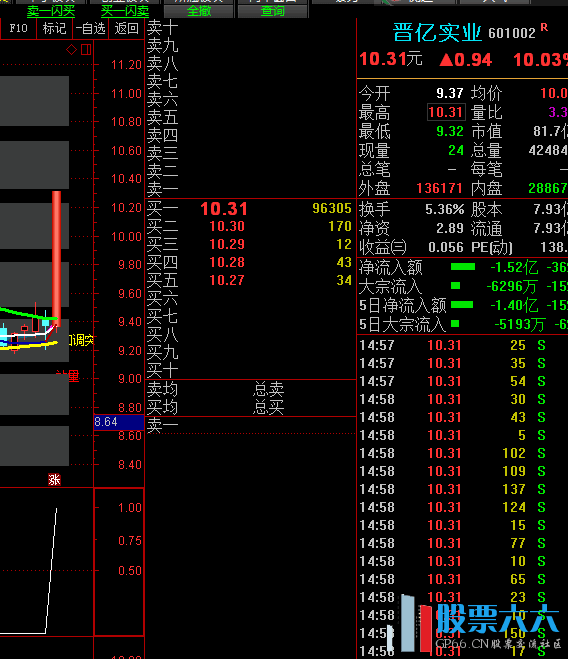
Task: Click the 净流入额 green flow bar
Action: [x=462, y=266]
